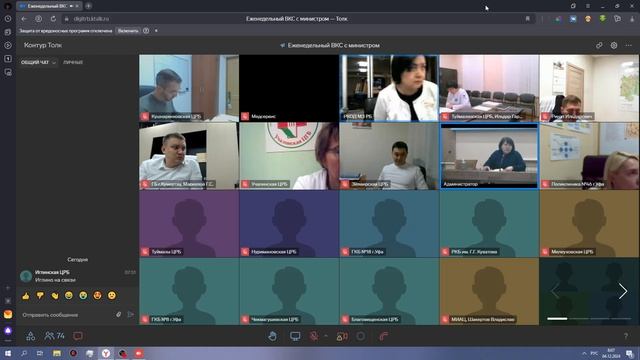
Task: Click the browser back arrow
Action: pyautogui.click(x=24, y=19)
